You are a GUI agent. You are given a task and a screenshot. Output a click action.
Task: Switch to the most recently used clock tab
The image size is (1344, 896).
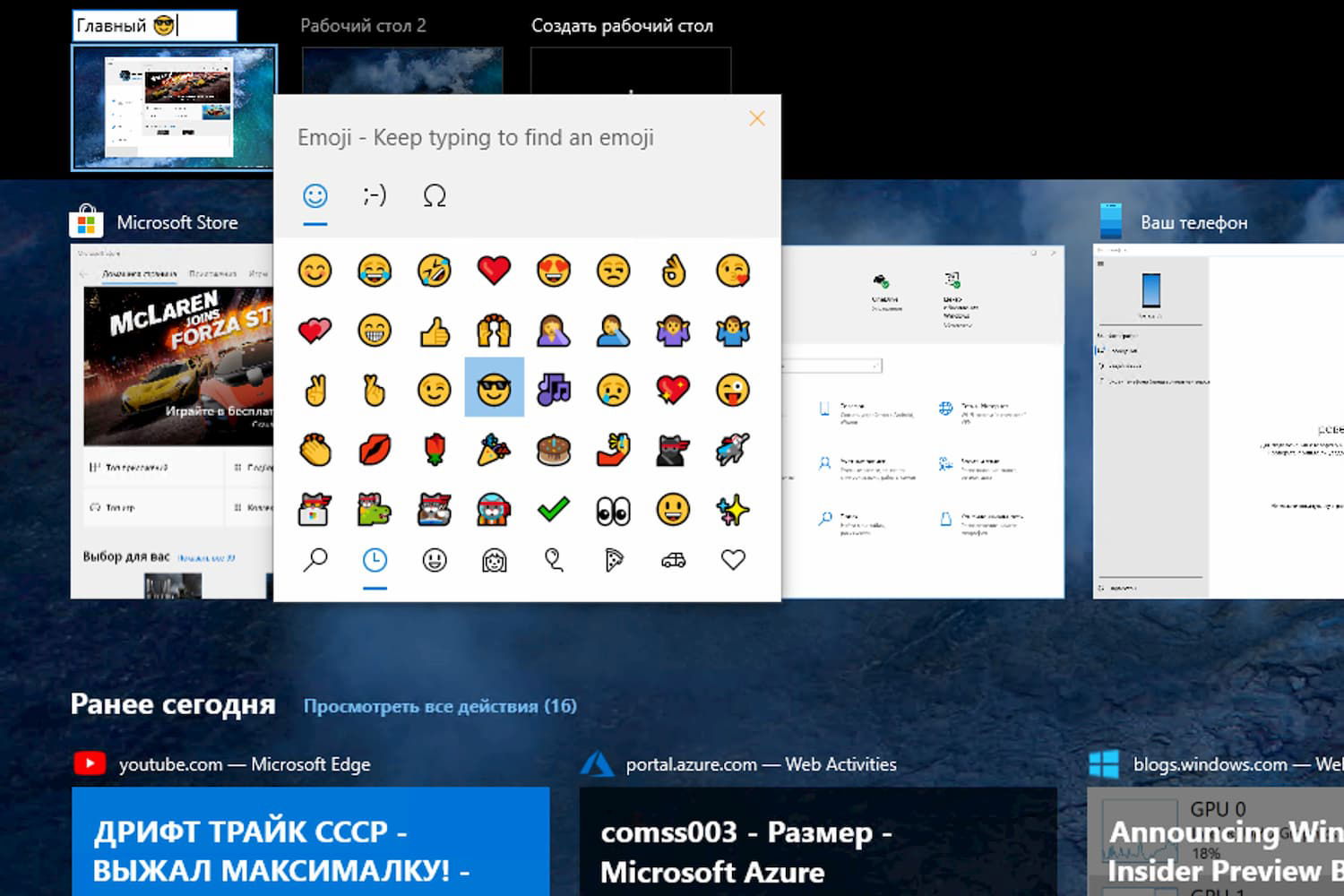coord(375,560)
